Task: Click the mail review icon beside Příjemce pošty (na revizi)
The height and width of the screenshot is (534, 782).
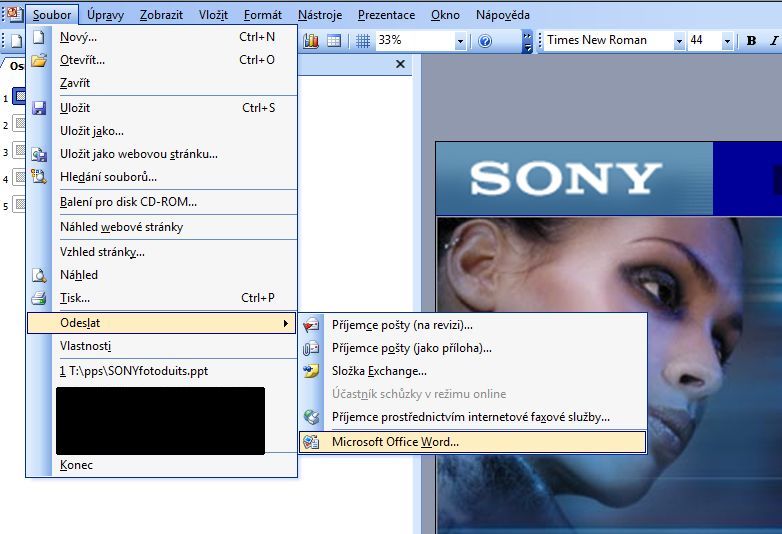Action: [x=311, y=325]
